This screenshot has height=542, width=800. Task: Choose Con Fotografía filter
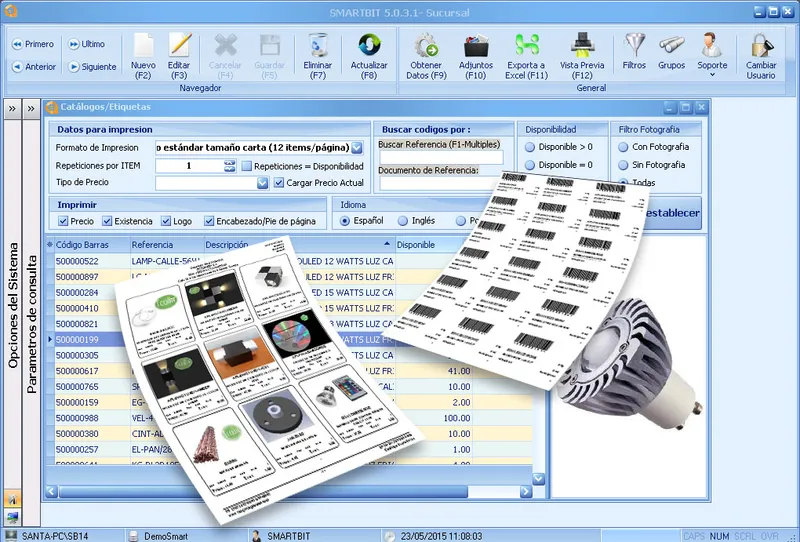point(623,147)
